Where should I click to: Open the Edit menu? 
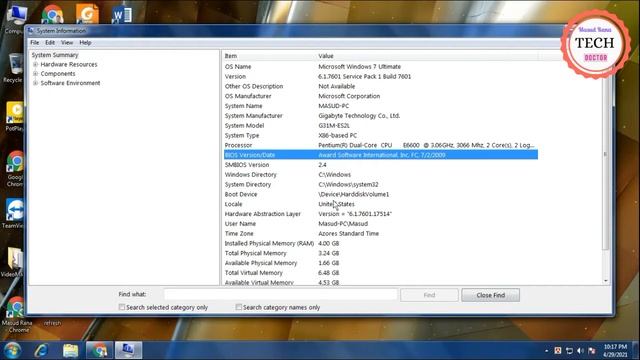pyautogui.click(x=50, y=42)
